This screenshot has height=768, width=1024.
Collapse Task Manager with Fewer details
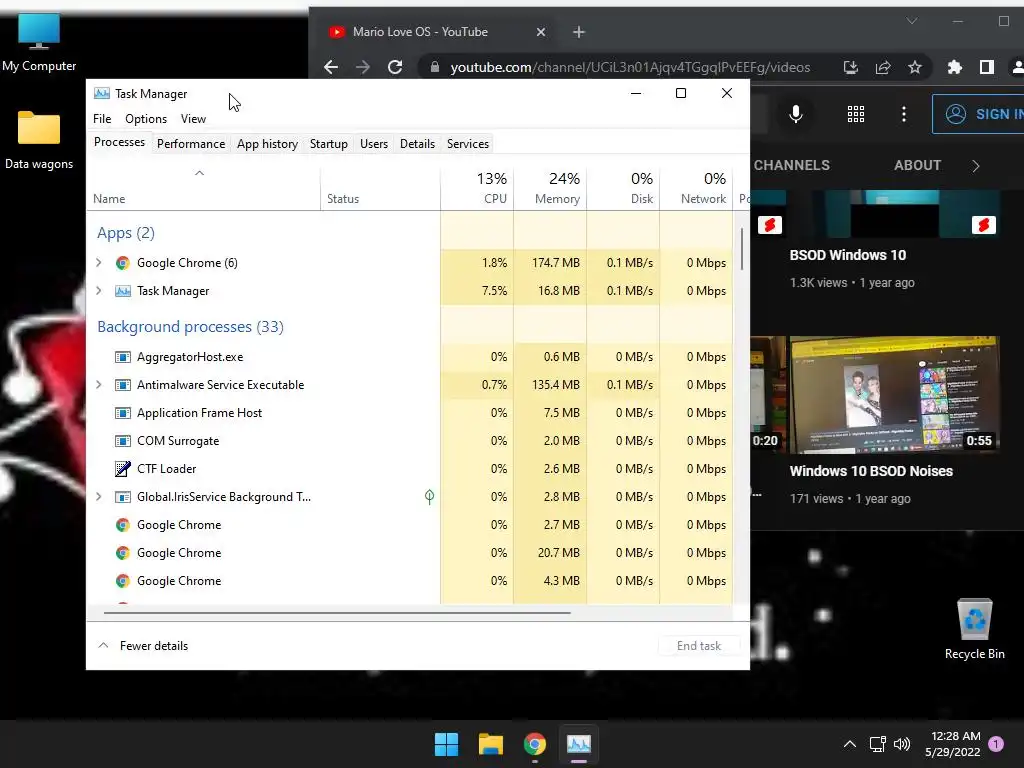[x=143, y=646]
